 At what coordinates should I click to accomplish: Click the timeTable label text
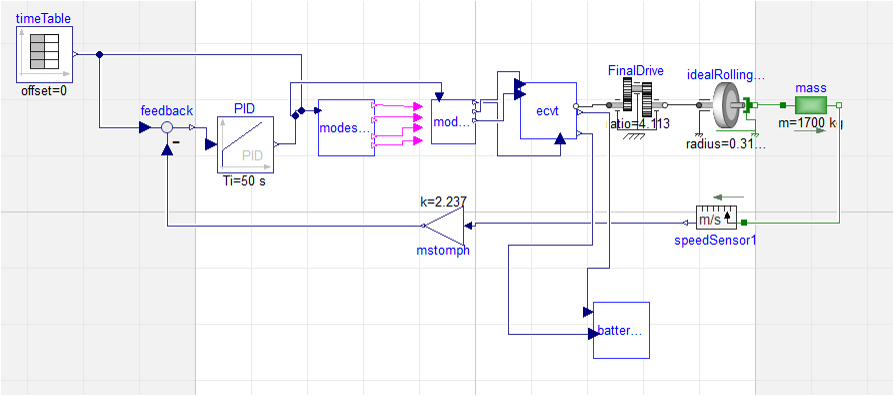43,18
